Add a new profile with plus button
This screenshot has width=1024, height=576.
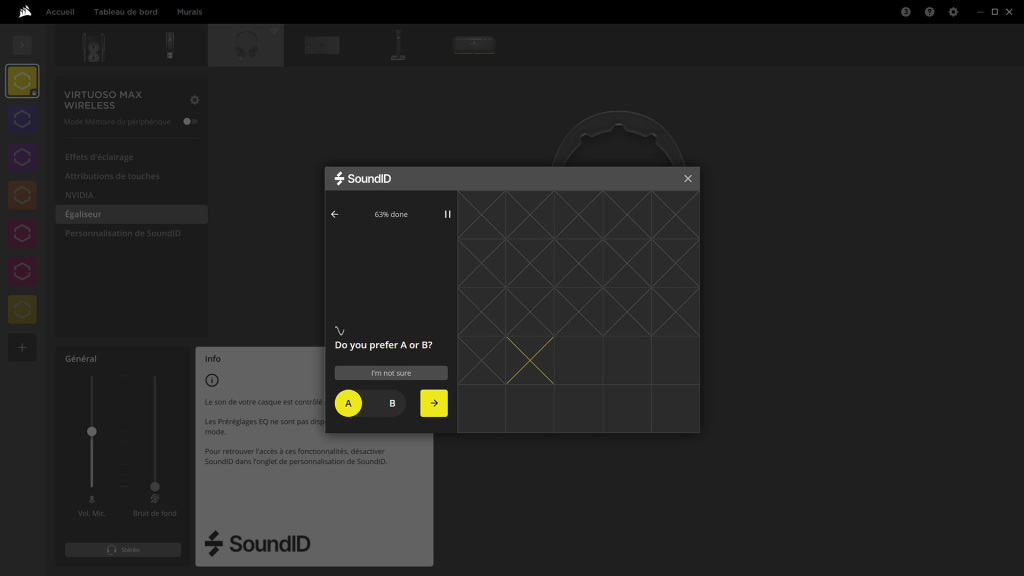pyautogui.click(x=22, y=347)
